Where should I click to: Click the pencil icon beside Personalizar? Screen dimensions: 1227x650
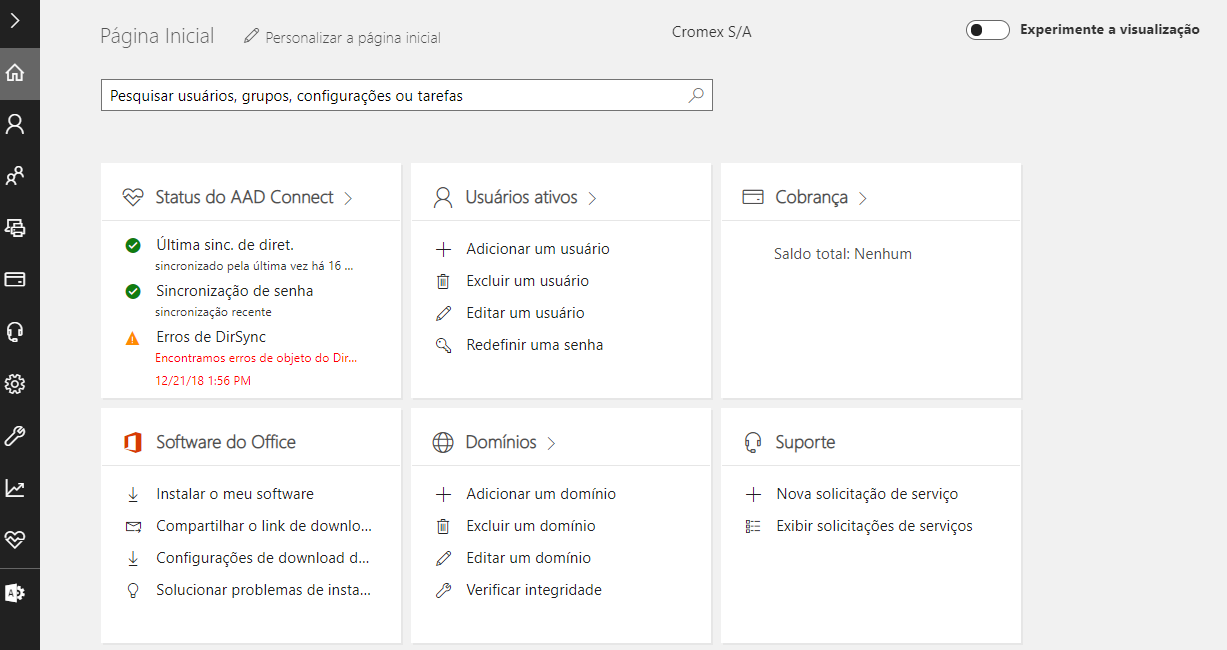tap(251, 36)
